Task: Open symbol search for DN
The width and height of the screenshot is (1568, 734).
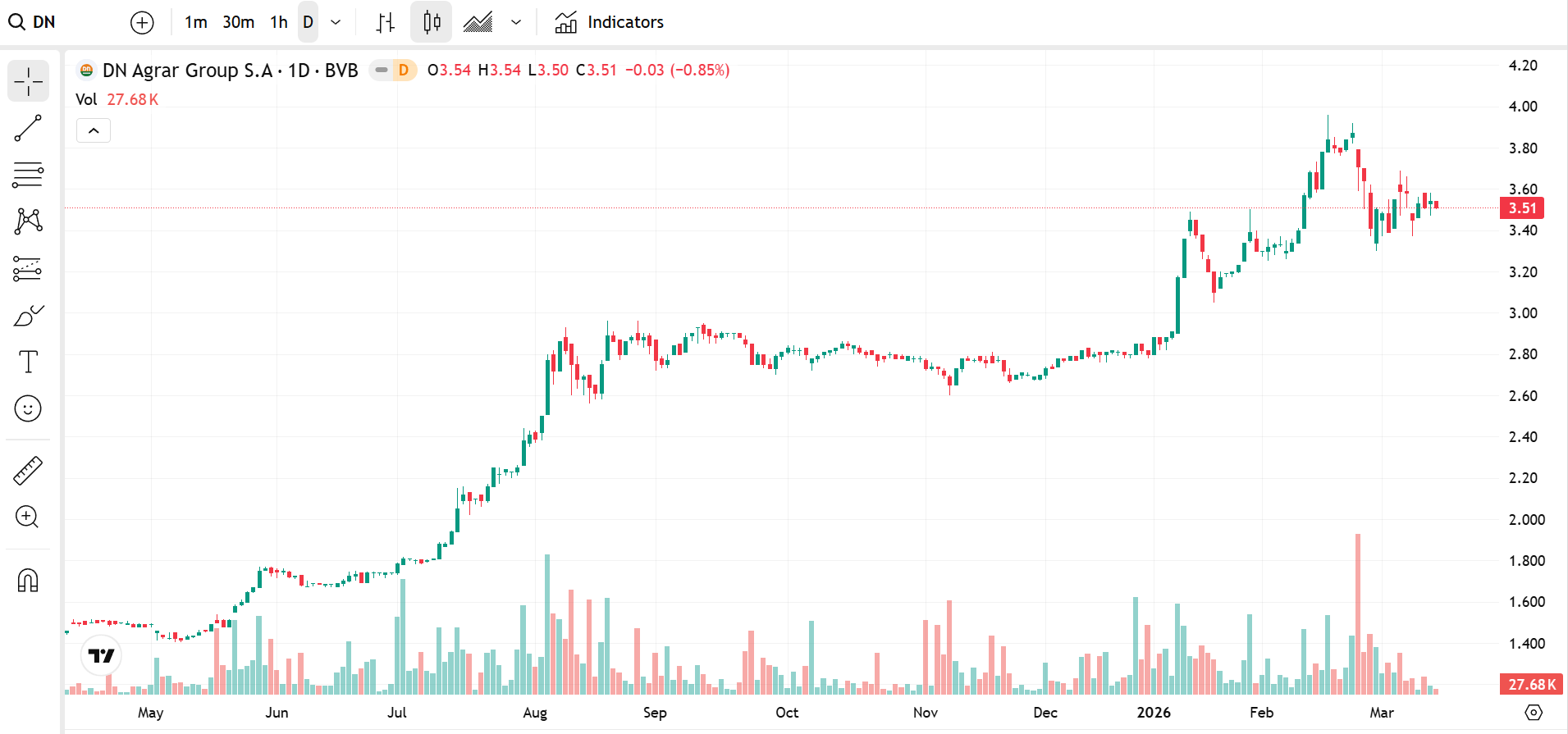Action: coord(33,22)
